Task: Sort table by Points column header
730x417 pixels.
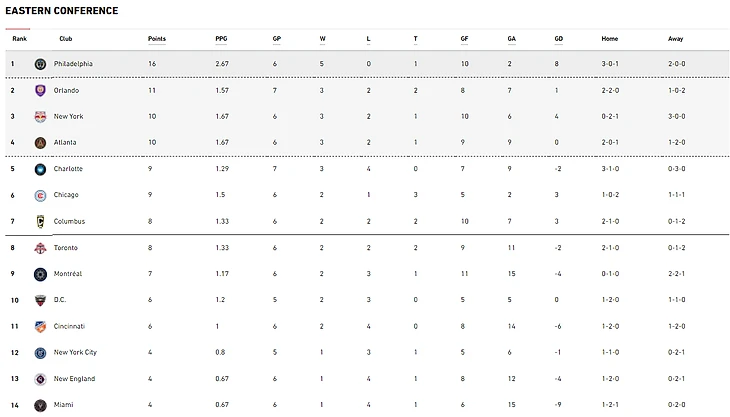Action: [x=157, y=39]
